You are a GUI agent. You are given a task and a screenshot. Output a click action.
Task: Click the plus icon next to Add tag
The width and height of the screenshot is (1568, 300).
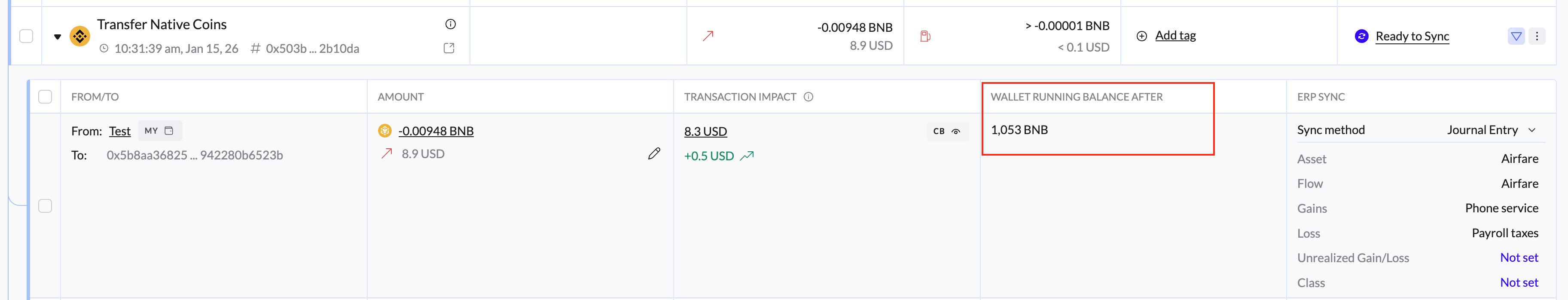tap(1142, 36)
